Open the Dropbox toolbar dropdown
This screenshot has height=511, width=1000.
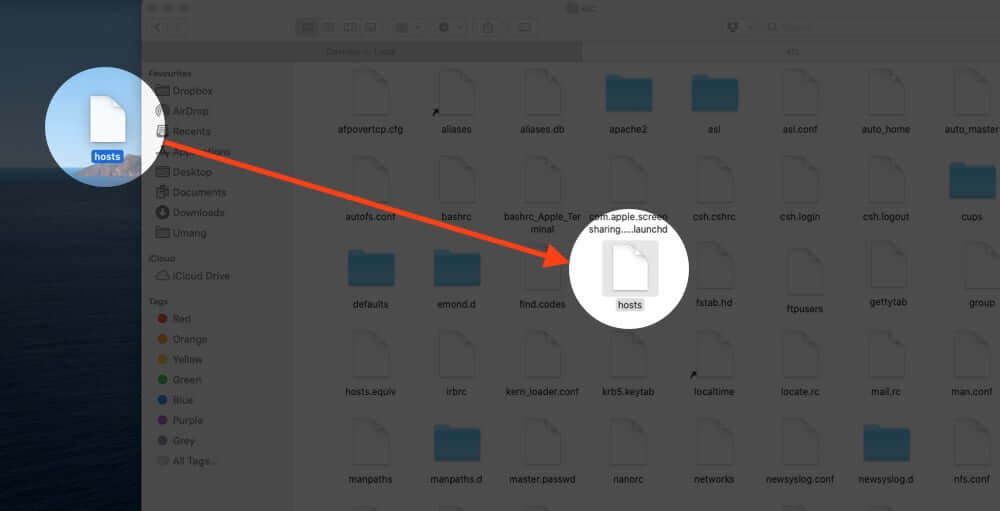point(739,27)
